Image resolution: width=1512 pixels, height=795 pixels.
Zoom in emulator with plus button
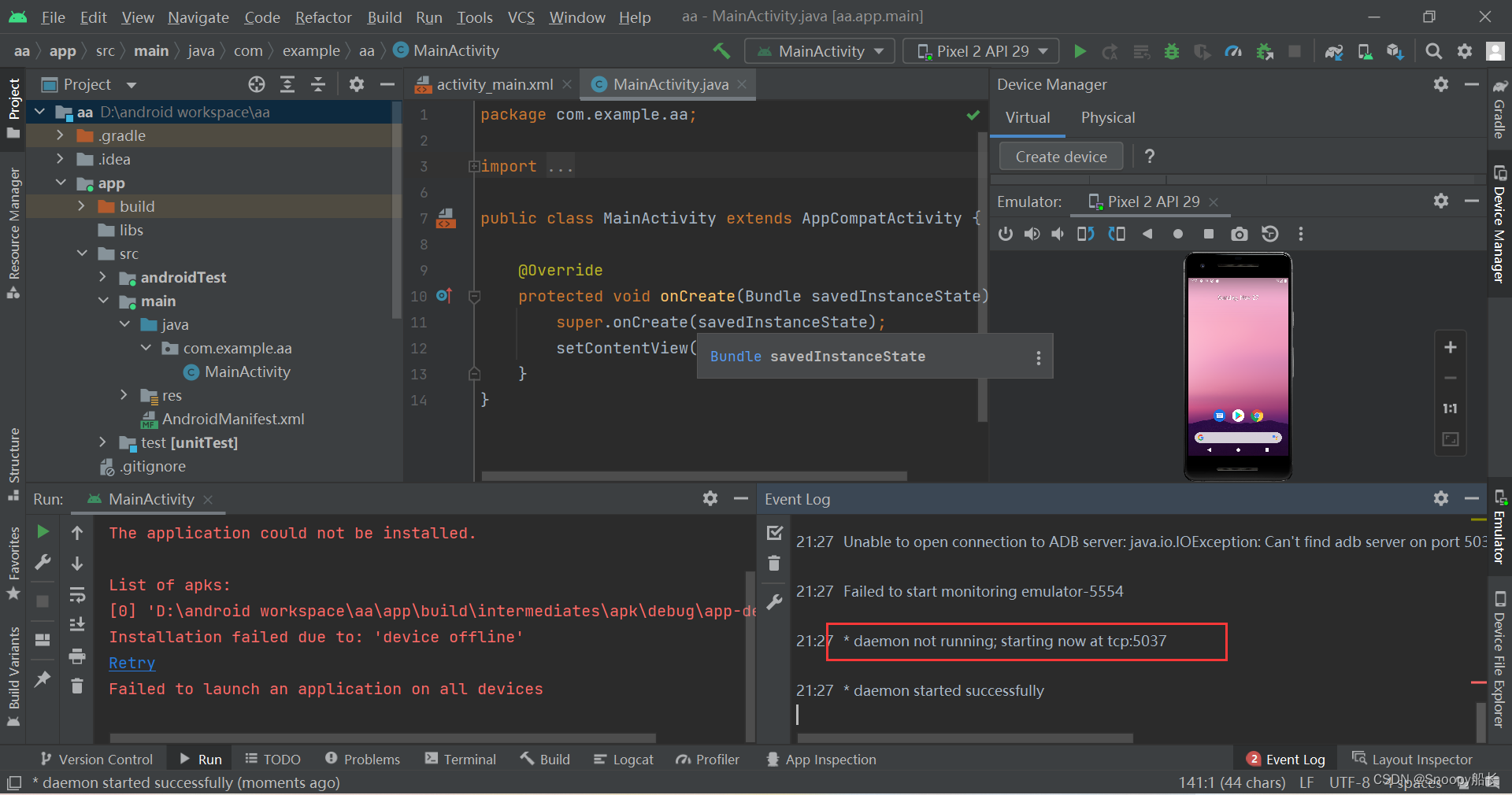coord(1451,347)
